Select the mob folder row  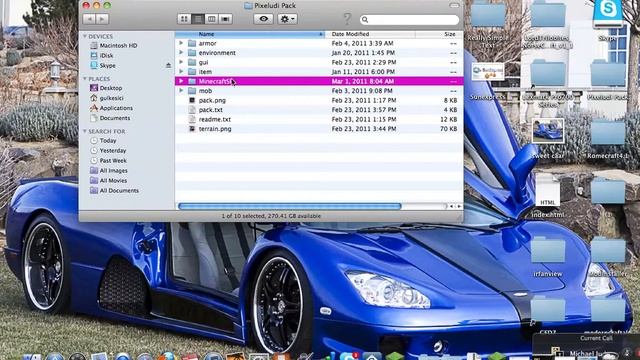point(319,91)
